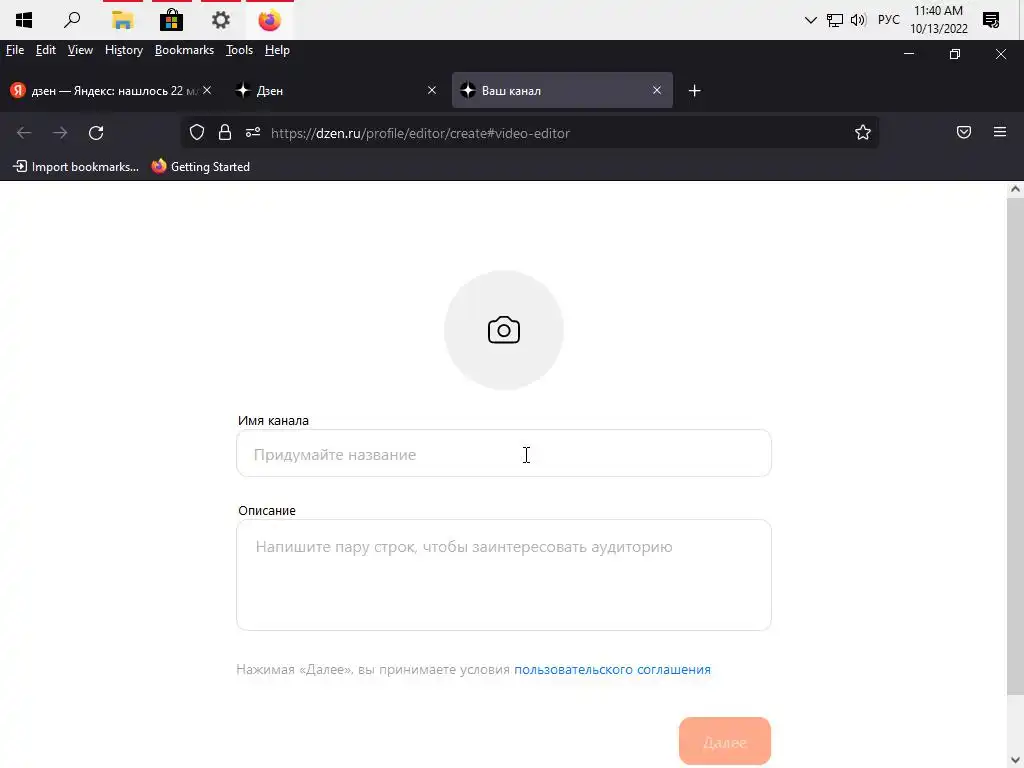Open Import bookmarks from toolbar
This screenshot has width=1024, height=768.
tap(76, 167)
